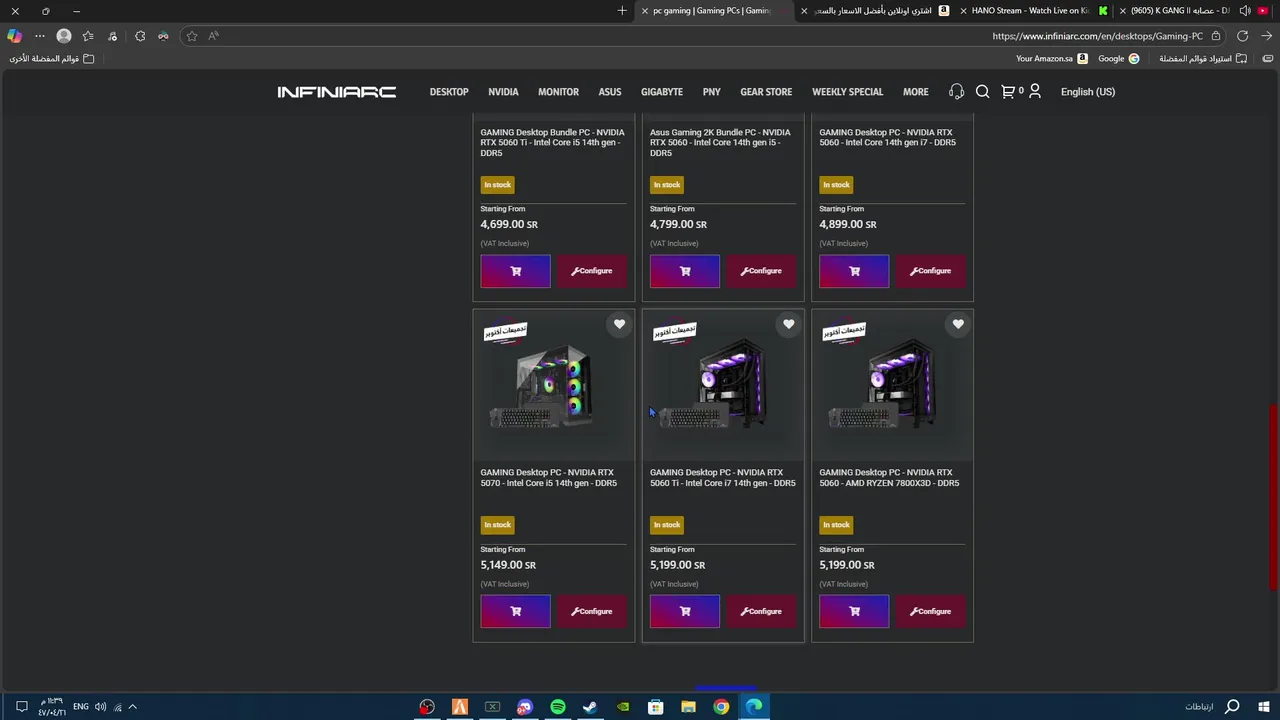Open a new browser tab
The image size is (1280, 720).
(622, 11)
